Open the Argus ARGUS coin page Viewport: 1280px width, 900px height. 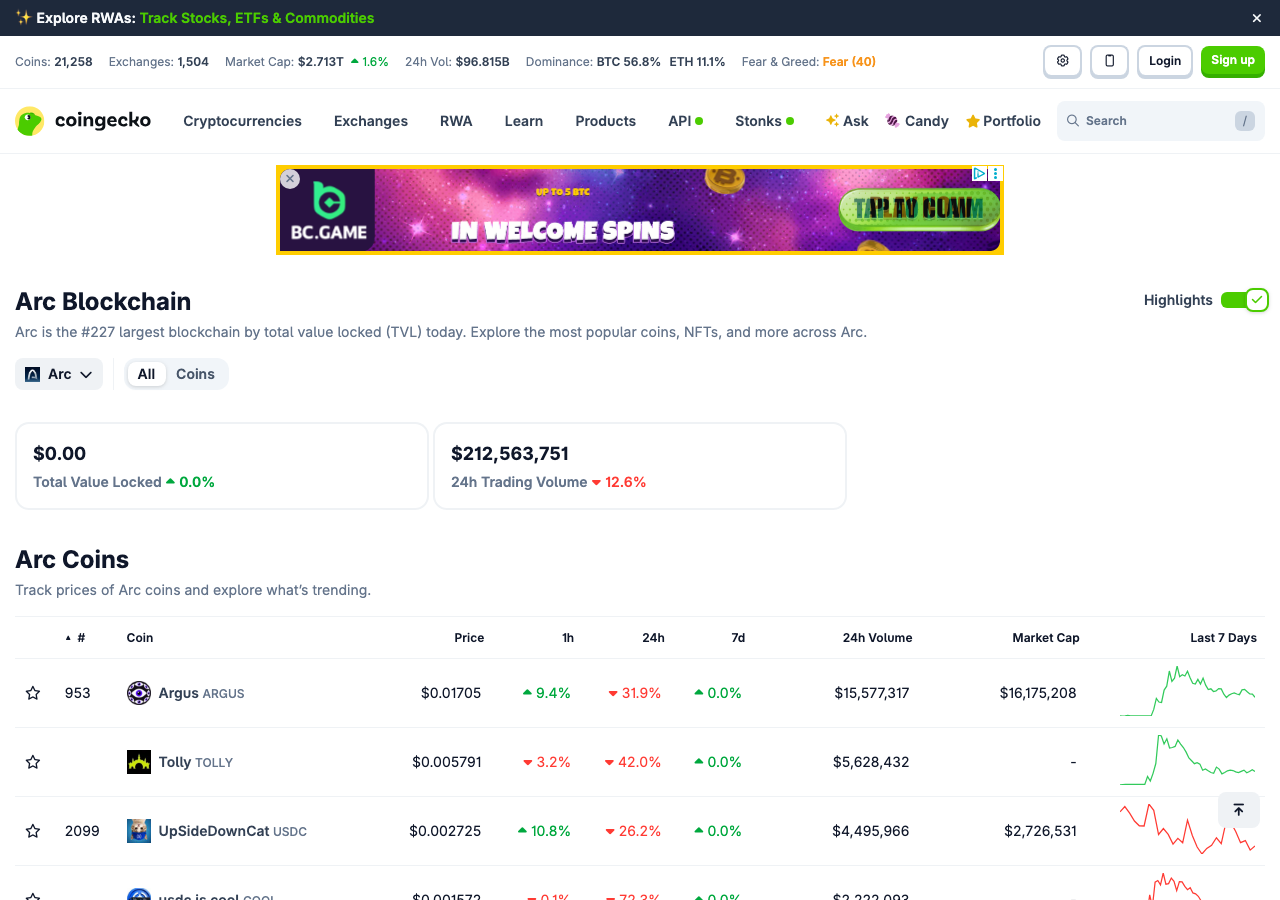pos(201,693)
